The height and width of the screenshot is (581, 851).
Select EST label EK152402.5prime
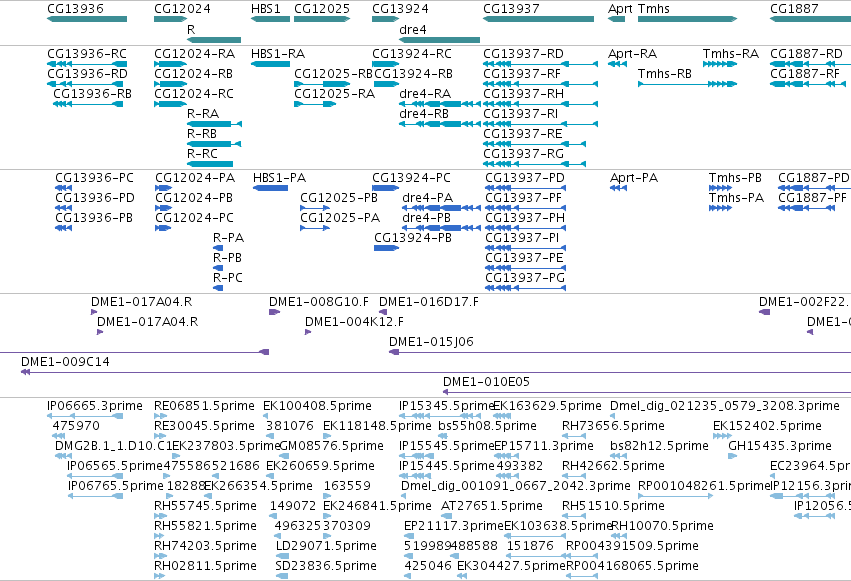[x=767, y=426]
